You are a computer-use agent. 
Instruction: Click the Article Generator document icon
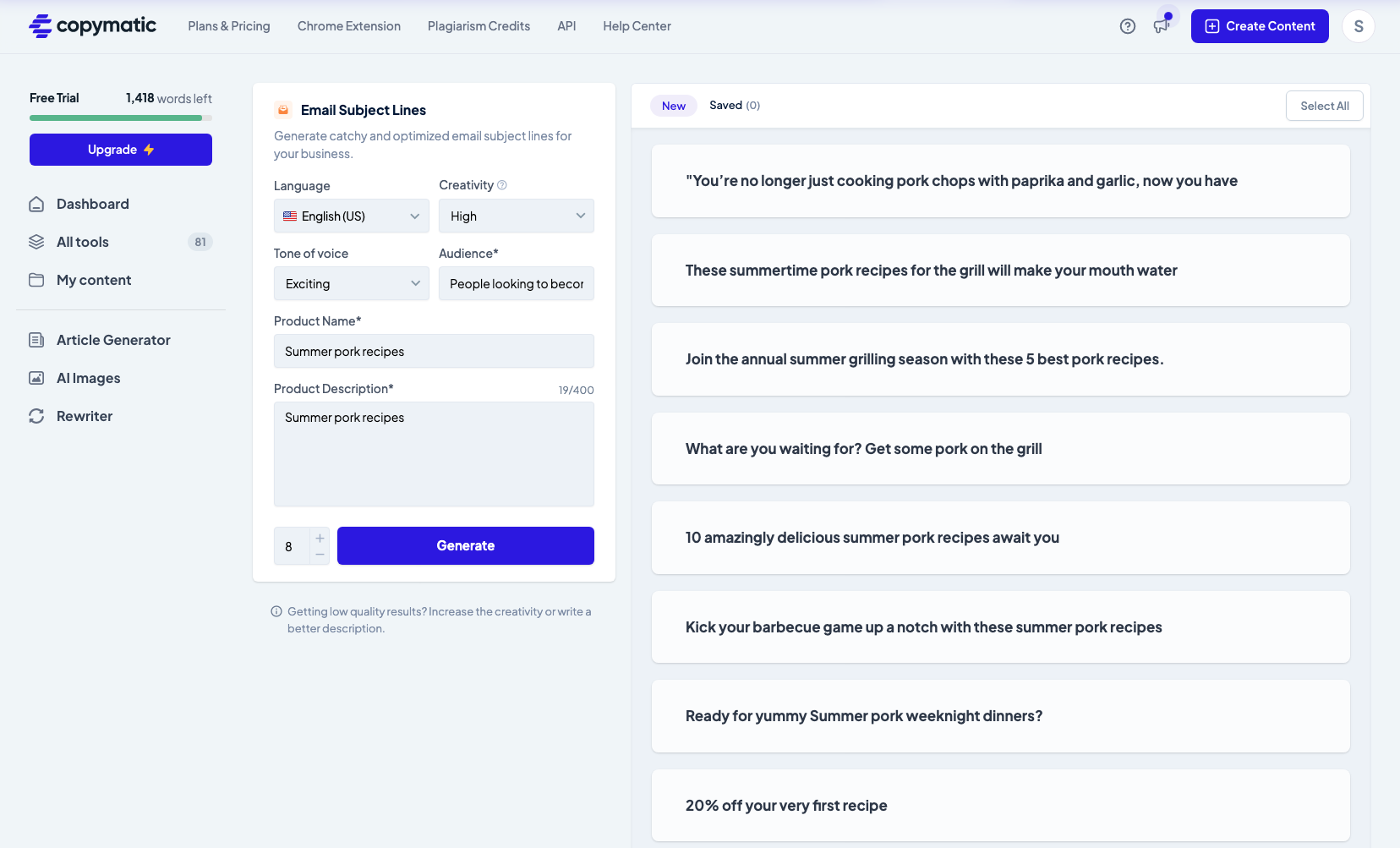[x=36, y=340]
